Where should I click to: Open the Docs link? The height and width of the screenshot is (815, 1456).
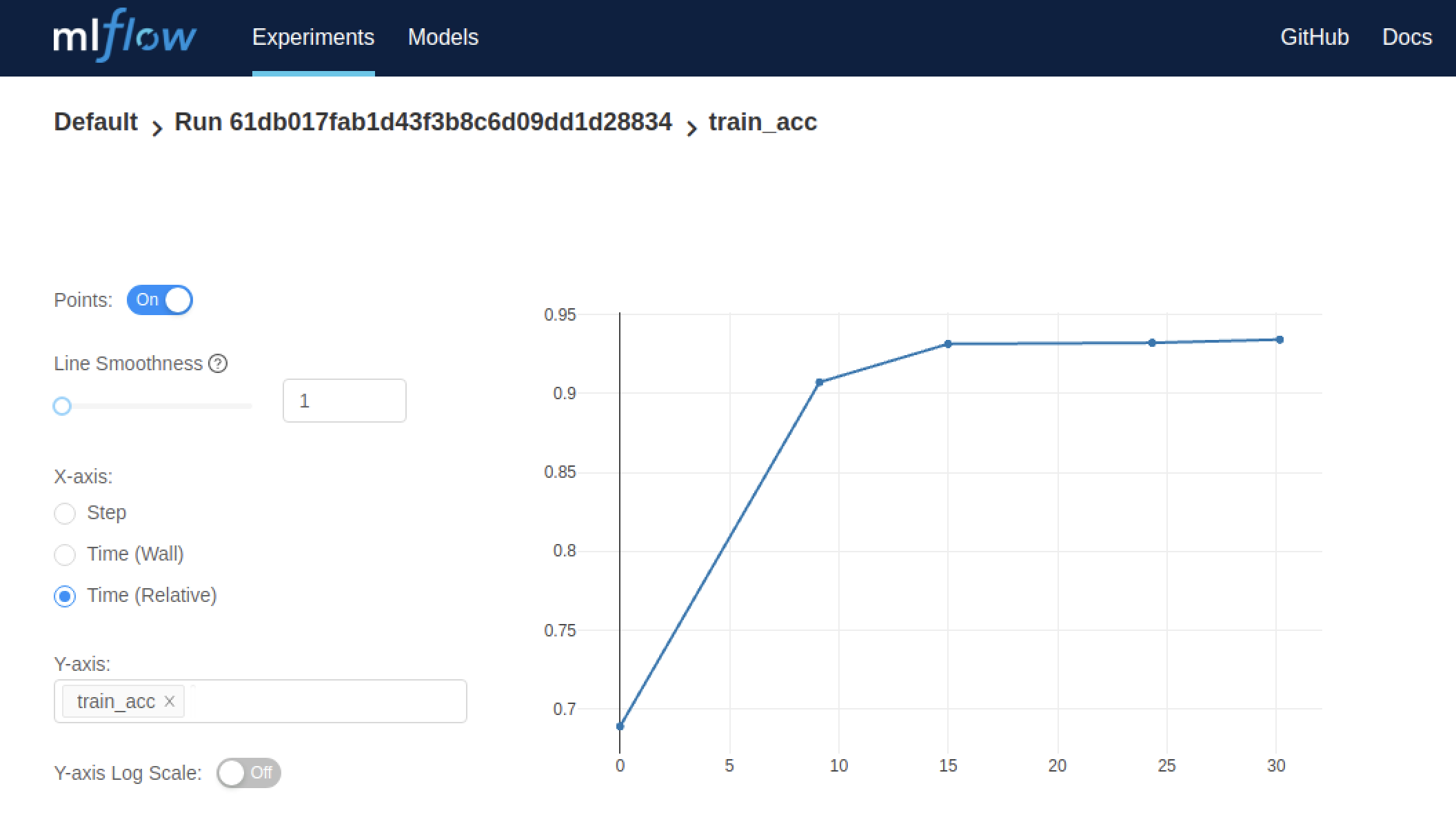tap(1406, 37)
